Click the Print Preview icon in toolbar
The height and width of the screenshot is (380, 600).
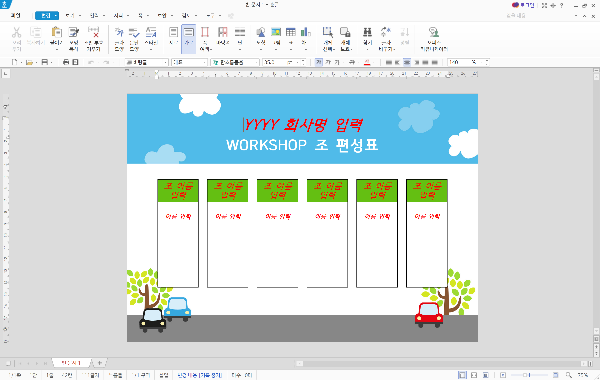[x=75, y=62]
